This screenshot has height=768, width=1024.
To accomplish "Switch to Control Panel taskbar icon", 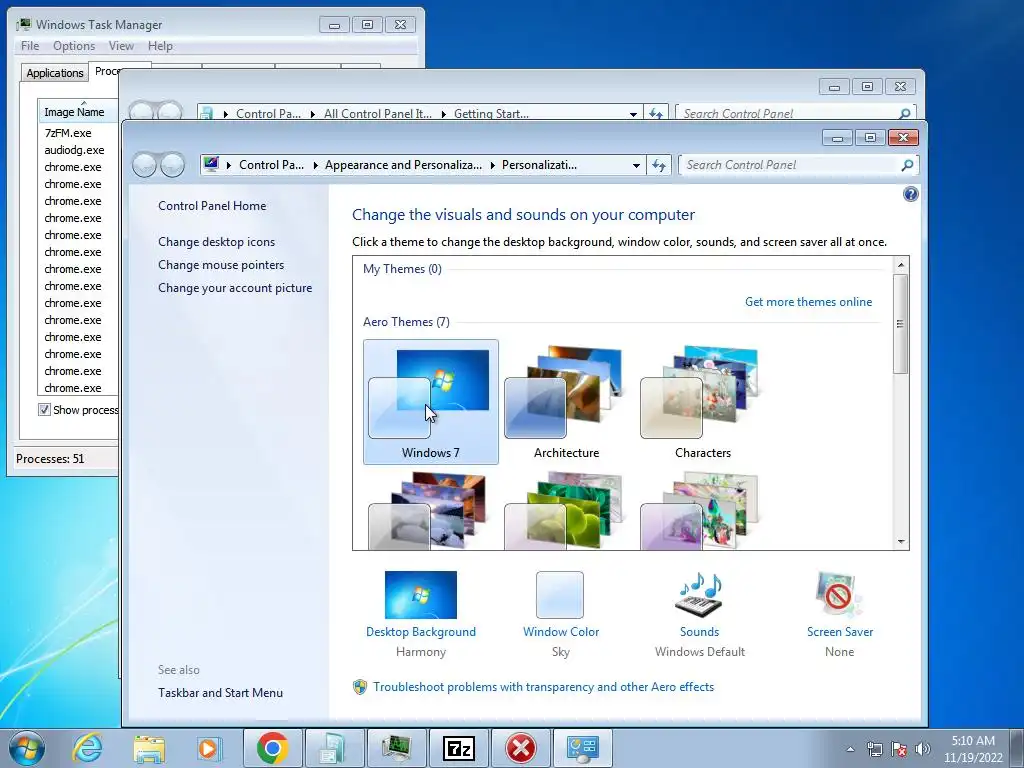I will 583,748.
